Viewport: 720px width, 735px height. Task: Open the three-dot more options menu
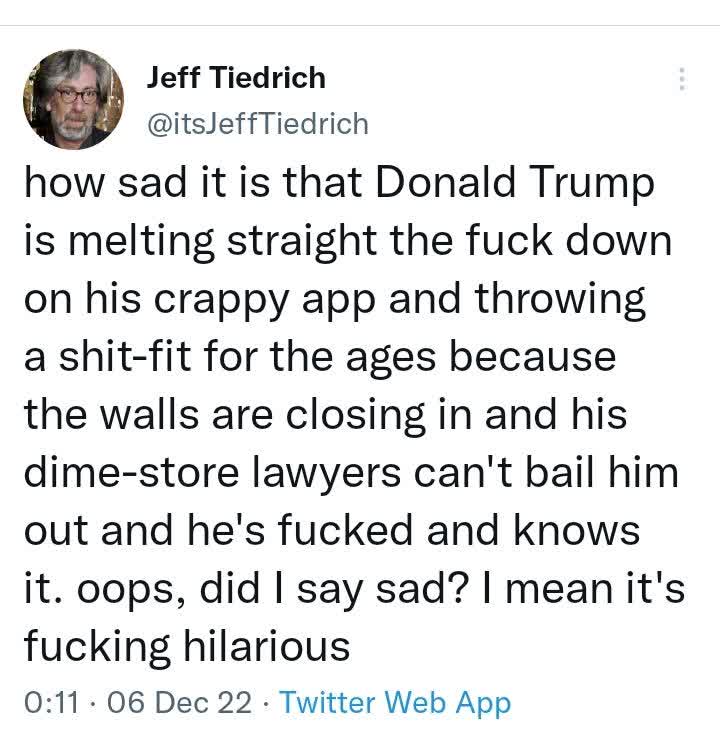[x=682, y=79]
